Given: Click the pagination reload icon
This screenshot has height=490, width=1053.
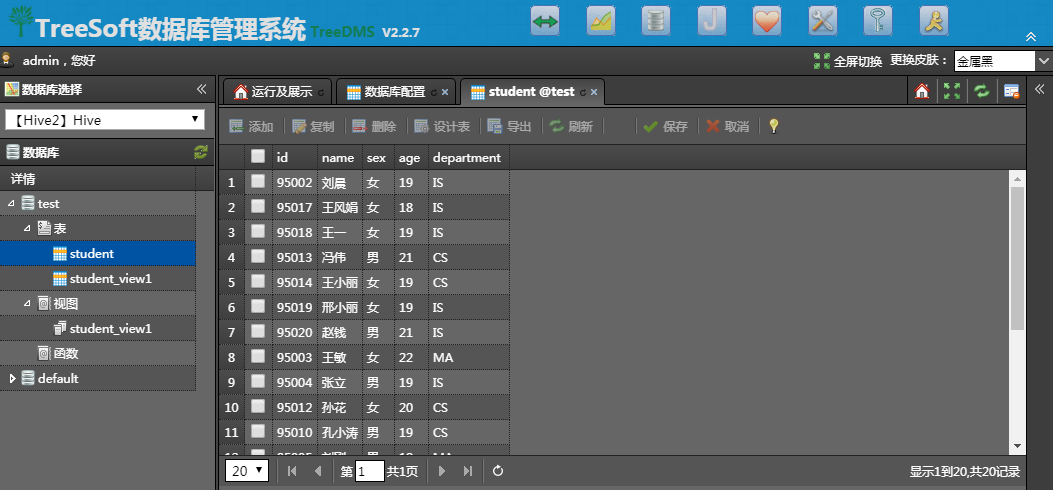Looking at the screenshot, I should (x=498, y=471).
